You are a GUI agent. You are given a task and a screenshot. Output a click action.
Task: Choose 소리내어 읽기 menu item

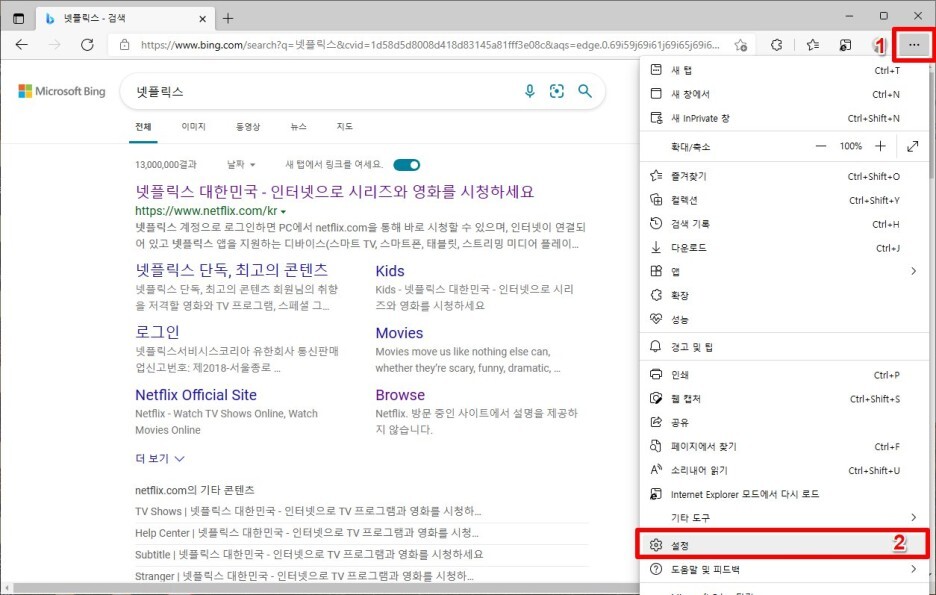tap(784, 470)
